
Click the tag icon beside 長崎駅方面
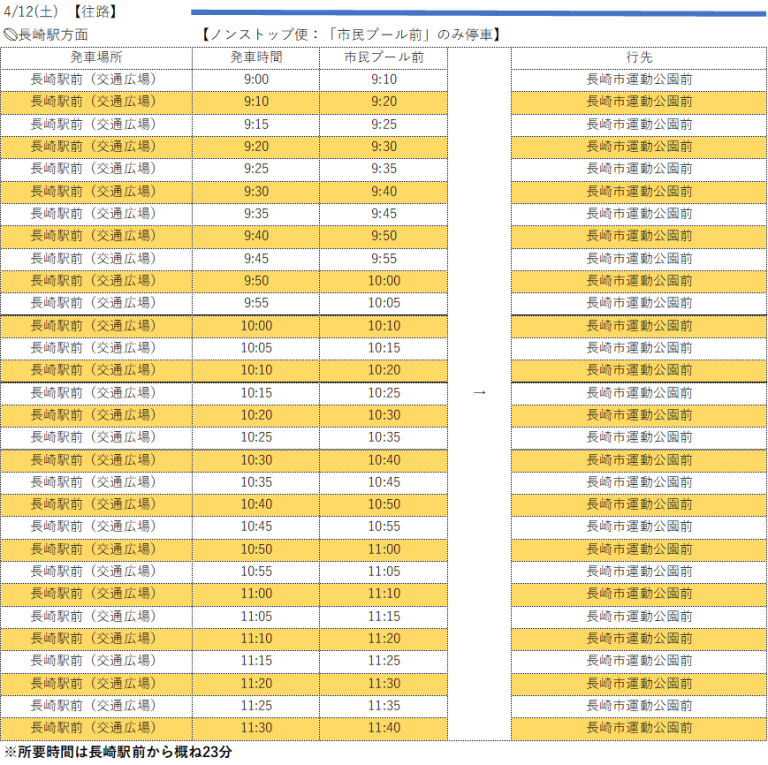10,35
